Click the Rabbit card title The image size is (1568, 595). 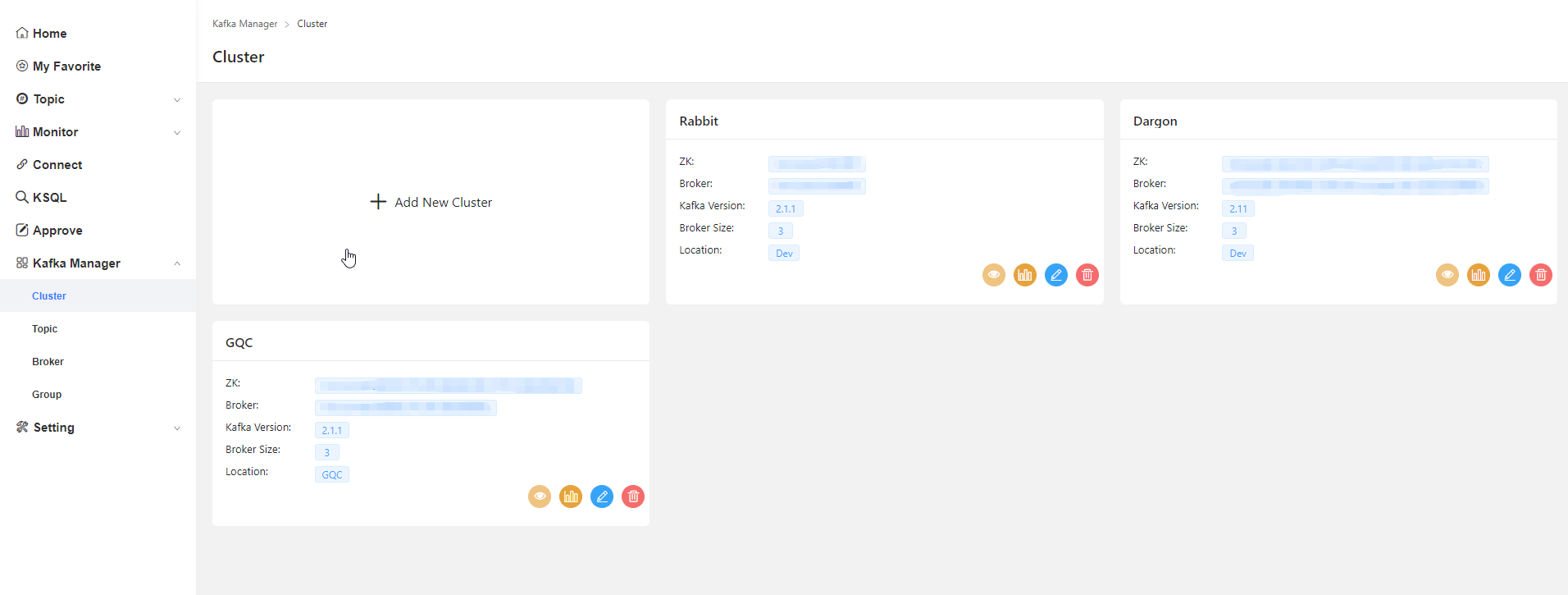pyautogui.click(x=699, y=121)
